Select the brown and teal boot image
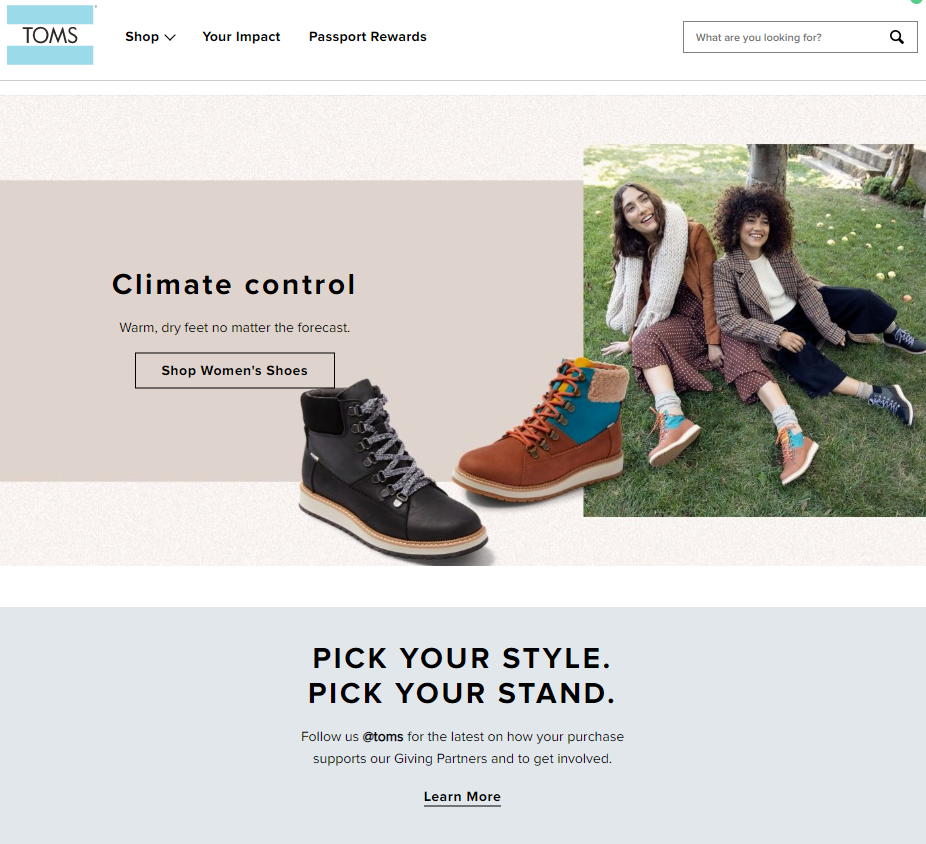 coord(539,430)
